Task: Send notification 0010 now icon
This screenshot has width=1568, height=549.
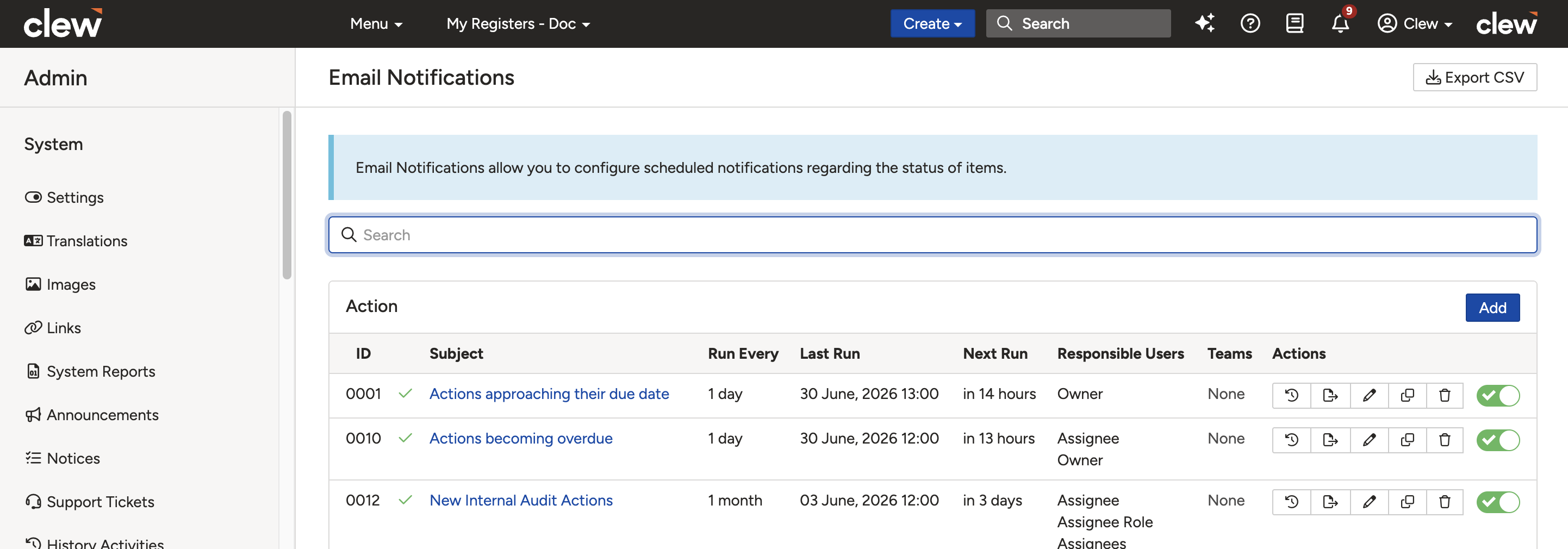Action: pyautogui.click(x=1330, y=440)
